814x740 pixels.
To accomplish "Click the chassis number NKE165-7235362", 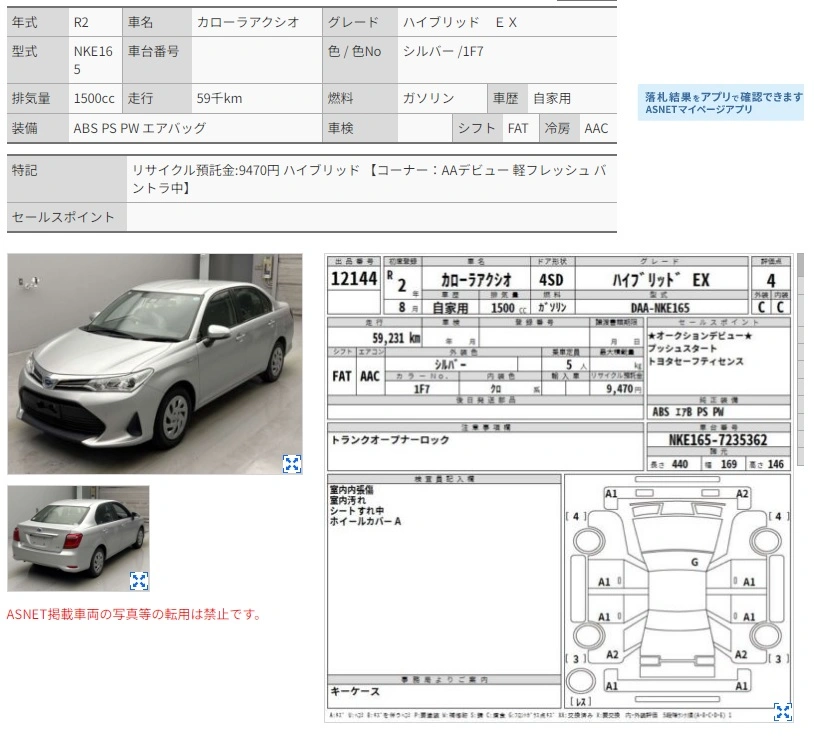I will click(x=718, y=440).
